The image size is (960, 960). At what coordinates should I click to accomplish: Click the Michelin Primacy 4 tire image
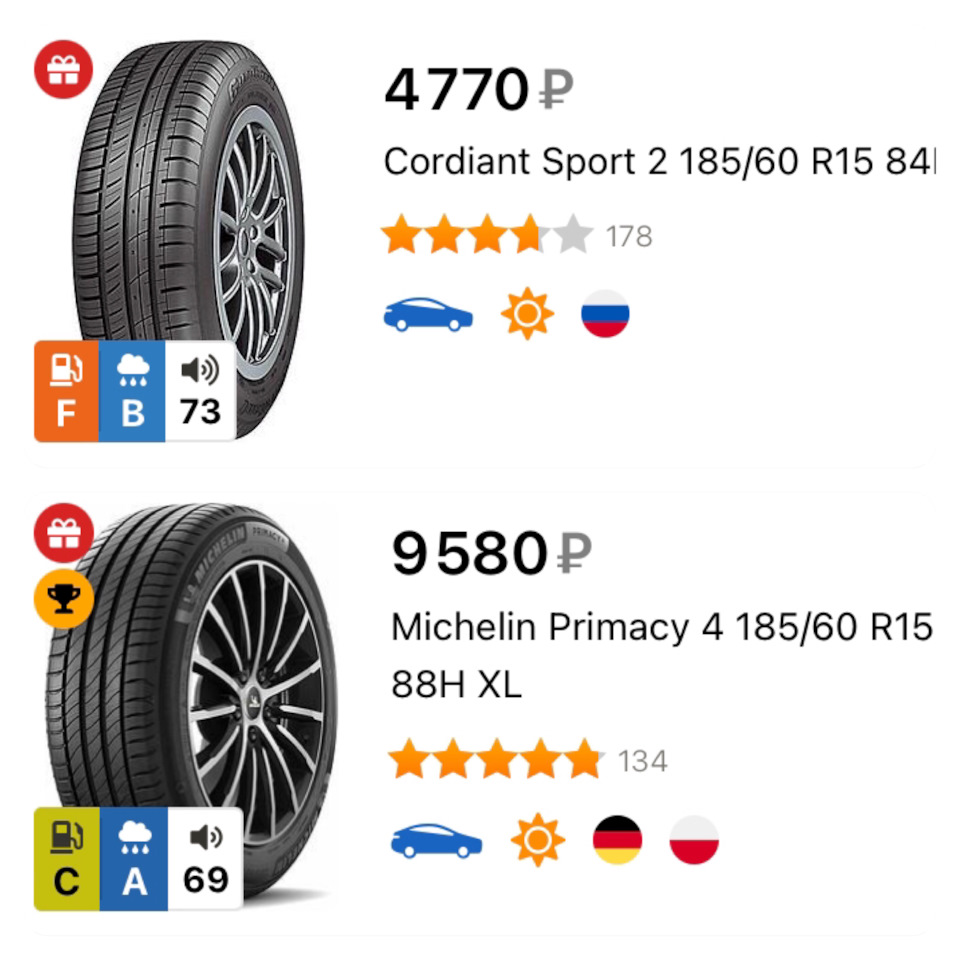[200, 690]
